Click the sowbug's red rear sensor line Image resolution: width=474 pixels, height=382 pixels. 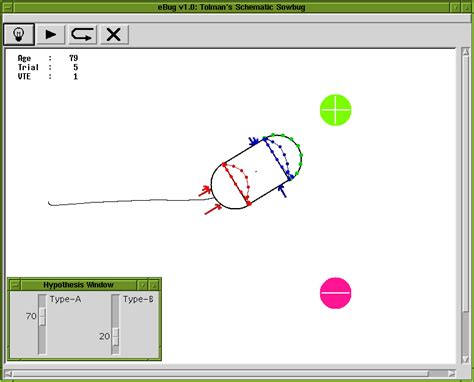tap(236, 184)
